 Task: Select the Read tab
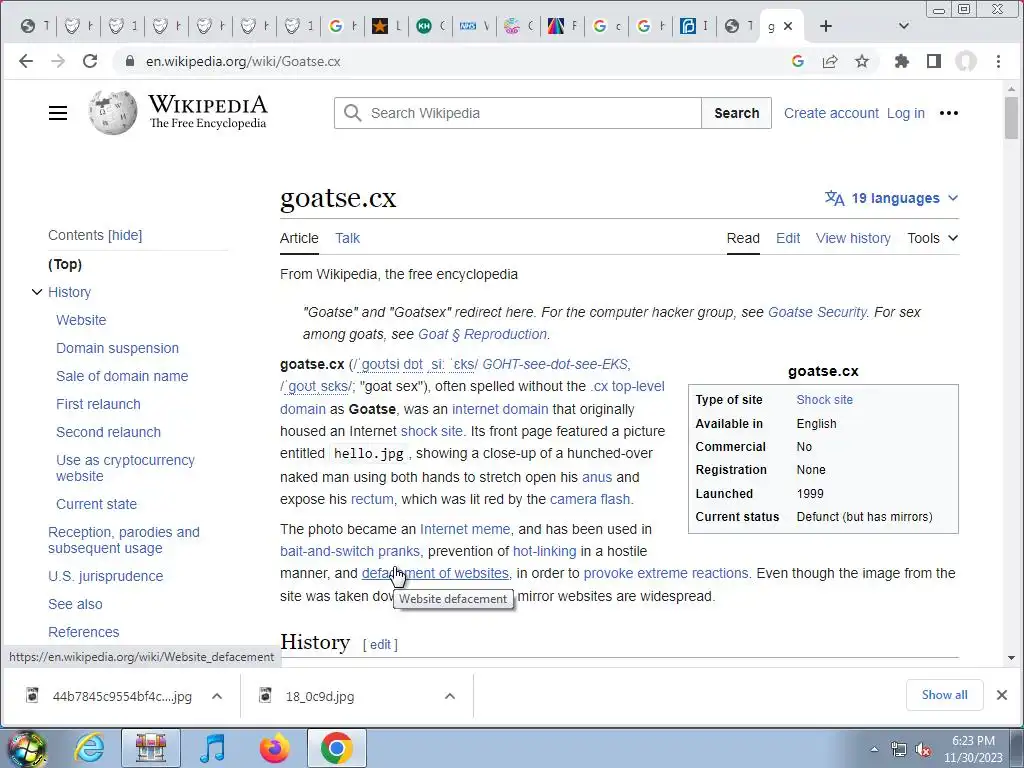click(743, 238)
